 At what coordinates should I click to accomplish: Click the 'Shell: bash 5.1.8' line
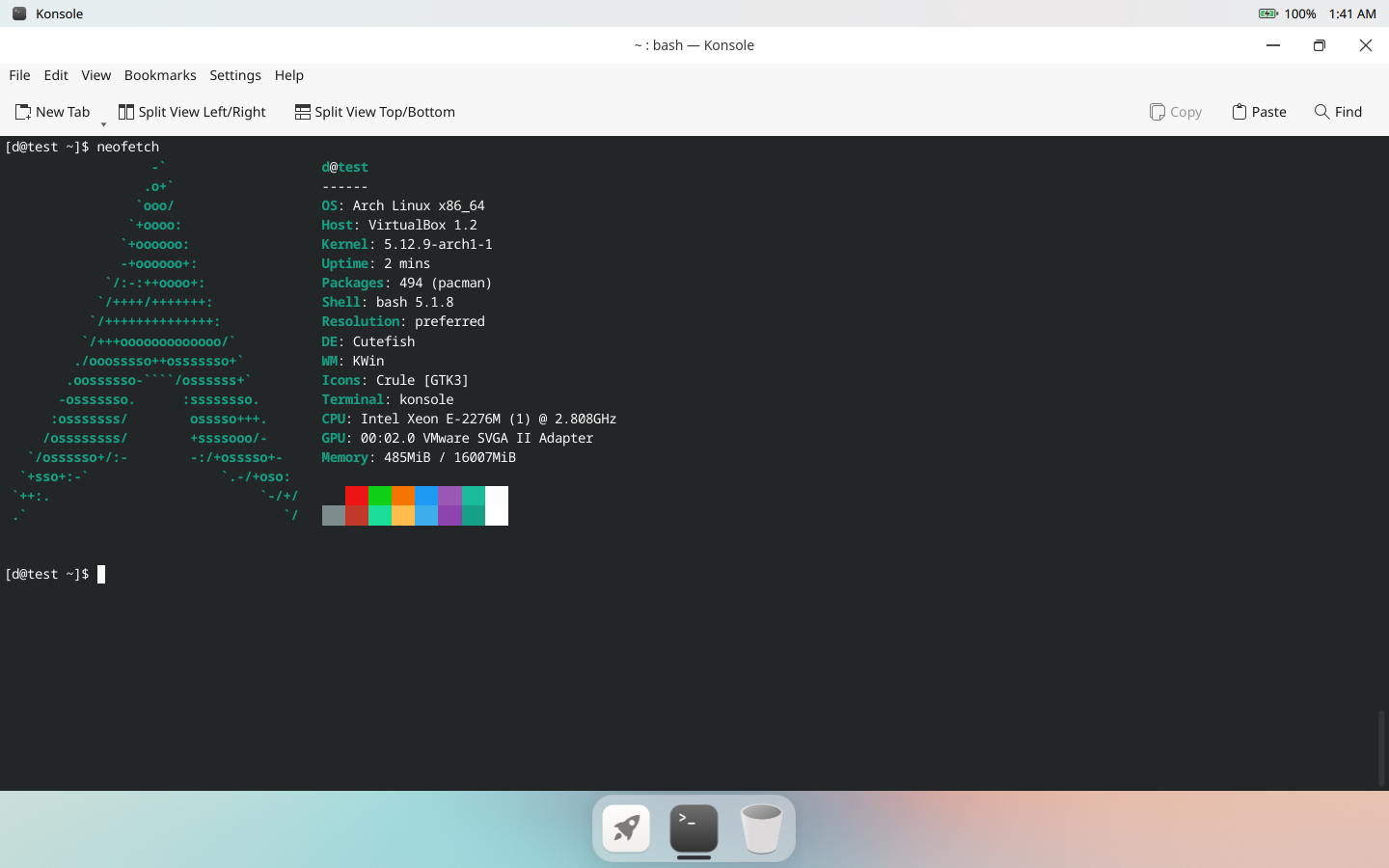coord(388,302)
